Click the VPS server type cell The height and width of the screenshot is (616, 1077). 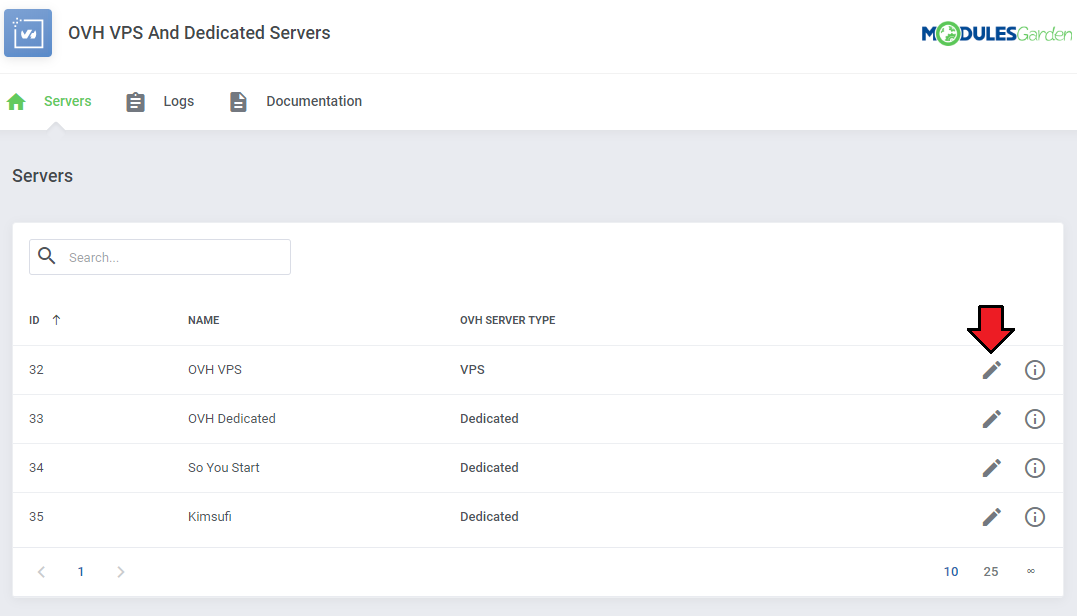(x=473, y=369)
